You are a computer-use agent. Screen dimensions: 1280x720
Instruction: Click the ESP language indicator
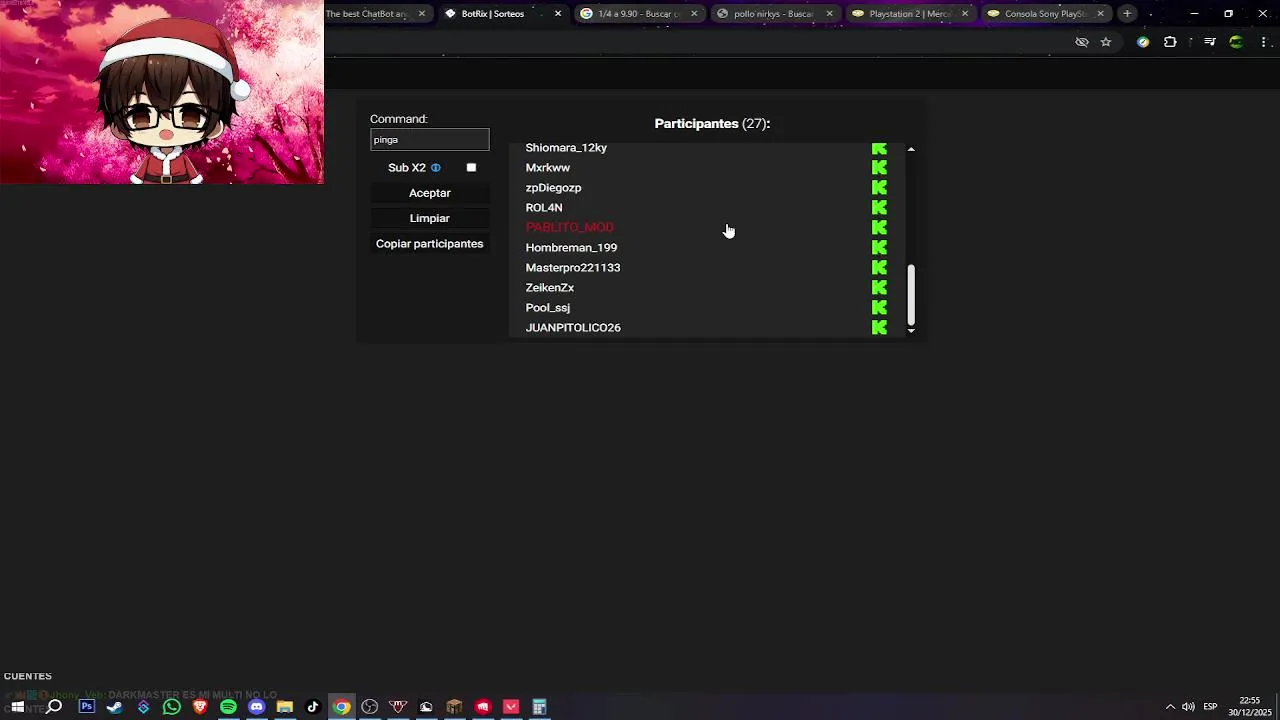1210,707
